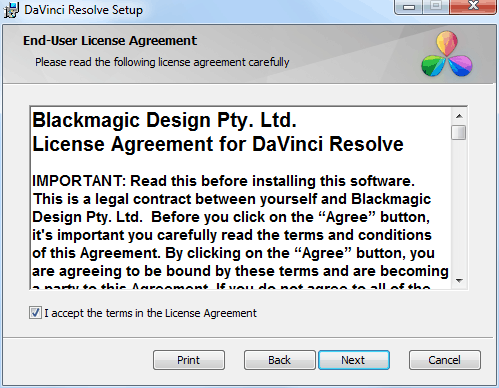Screen dimensions: 499x388
Task: Click the 'End-User License Agreement' title
Action: [110, 41]
